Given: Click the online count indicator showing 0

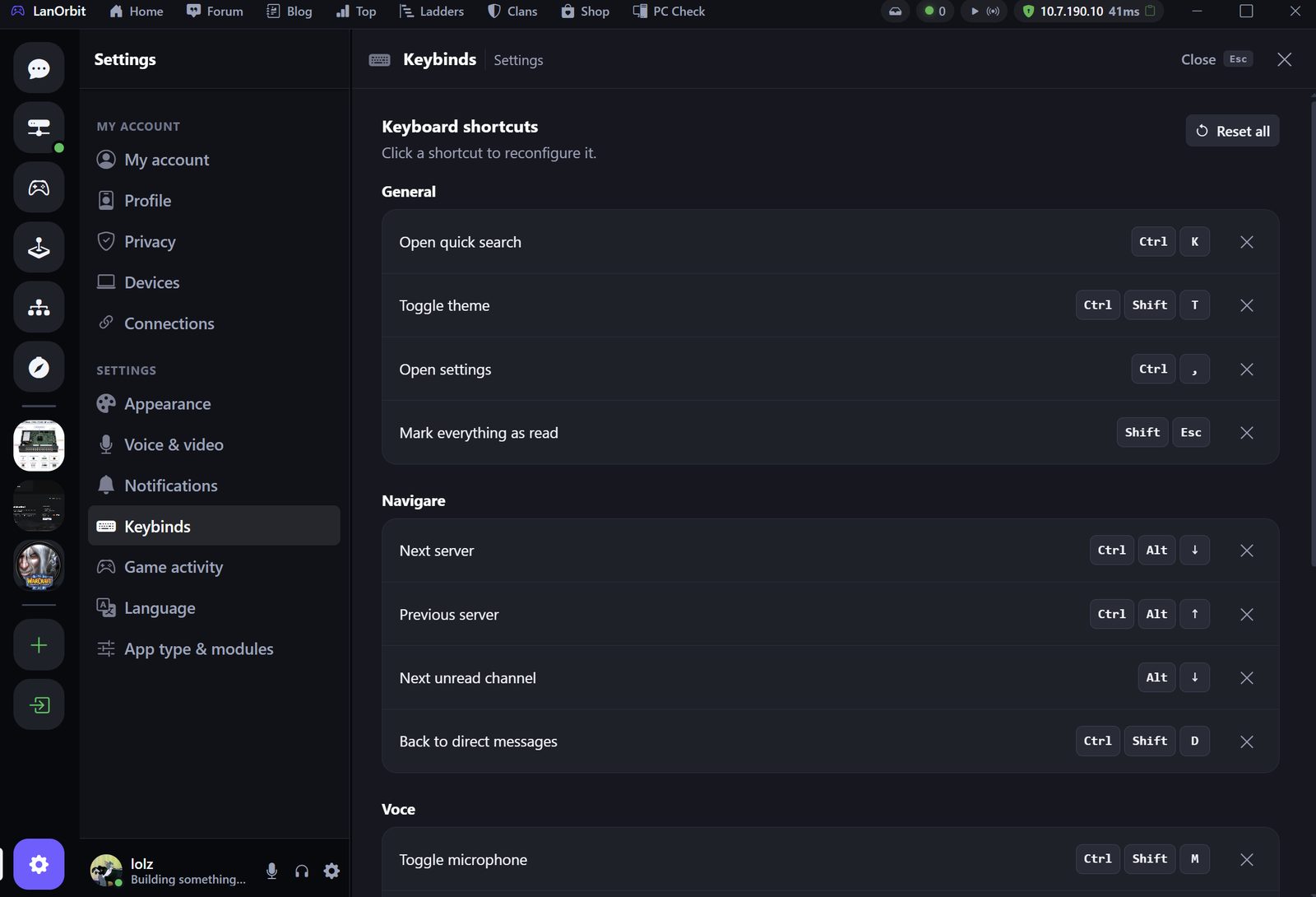Looking at the screenshot, I should click(x=935, y=12).
